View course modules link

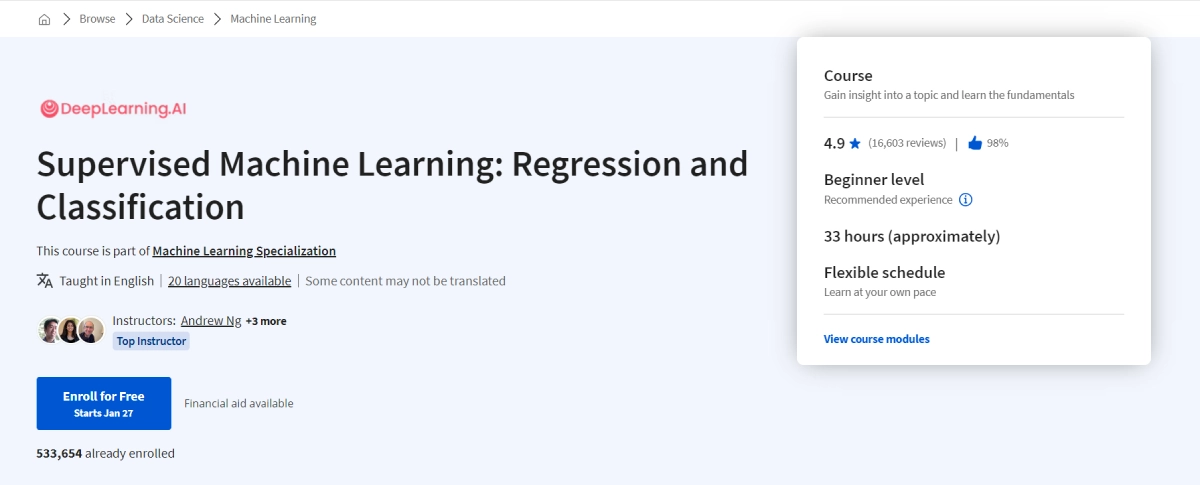876,339
